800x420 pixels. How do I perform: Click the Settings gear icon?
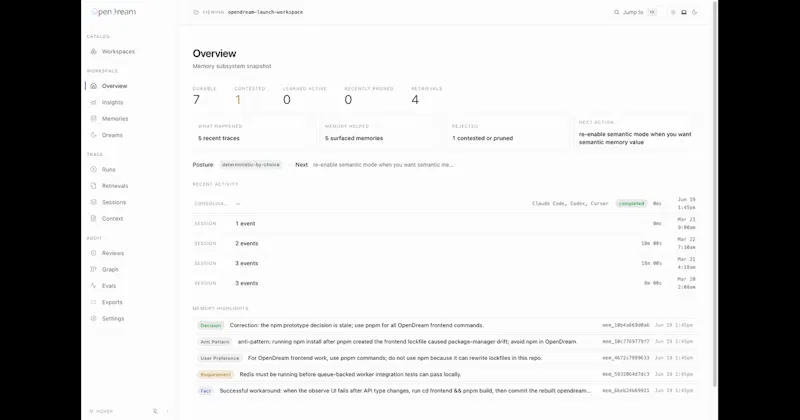point(93,318)
